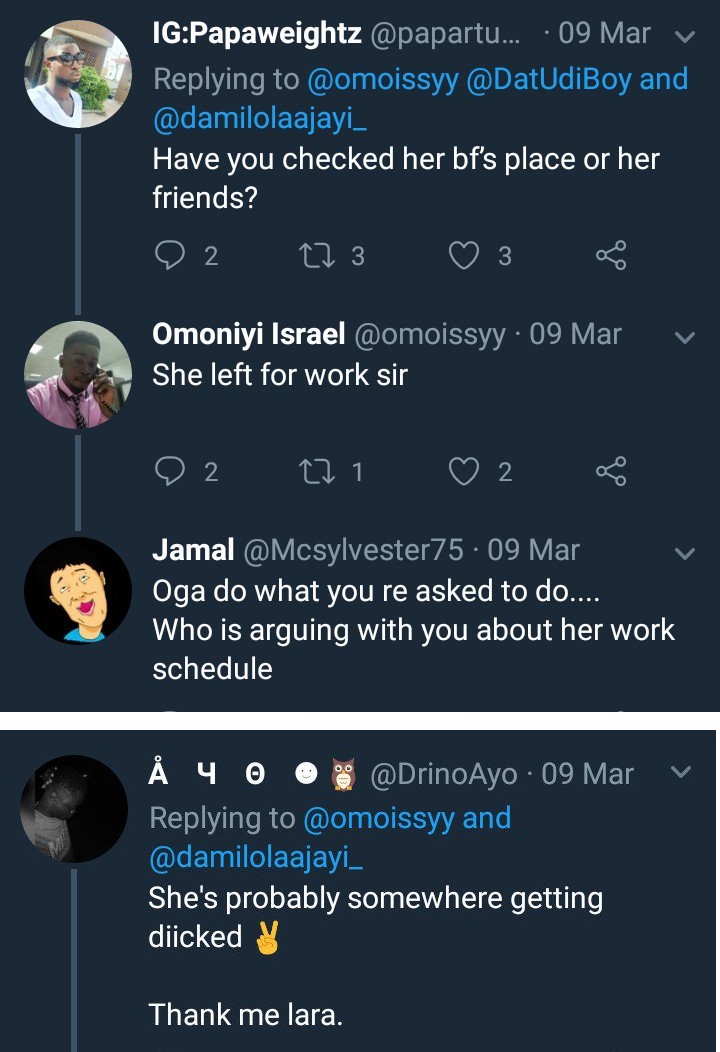Expand menu arrow on Omoniyi Israel's tweet
720x1052 pixels.
[685, 337]
